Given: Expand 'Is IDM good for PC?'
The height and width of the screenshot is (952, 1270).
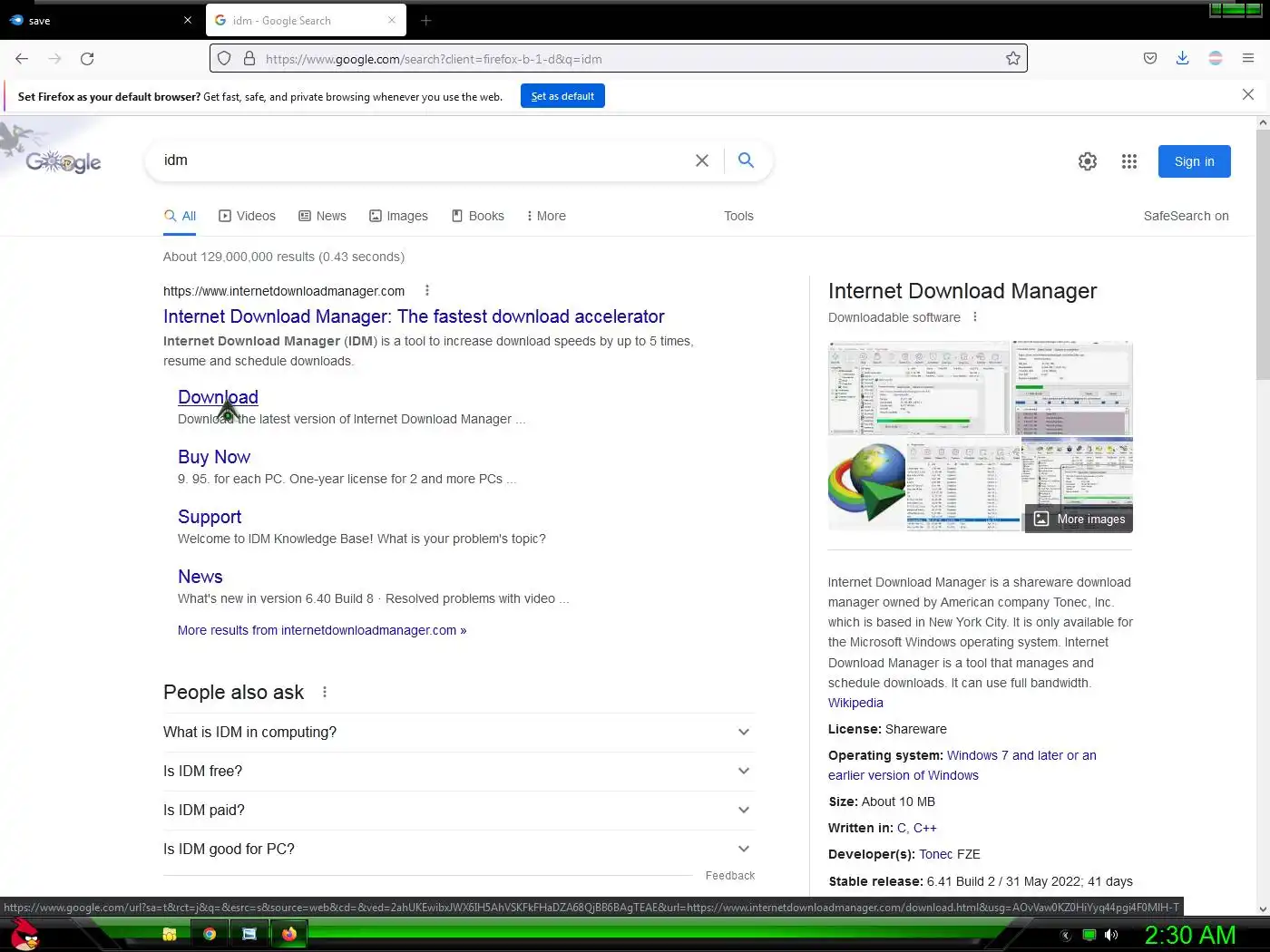Looking at the screenshot, I should point(458,850).
